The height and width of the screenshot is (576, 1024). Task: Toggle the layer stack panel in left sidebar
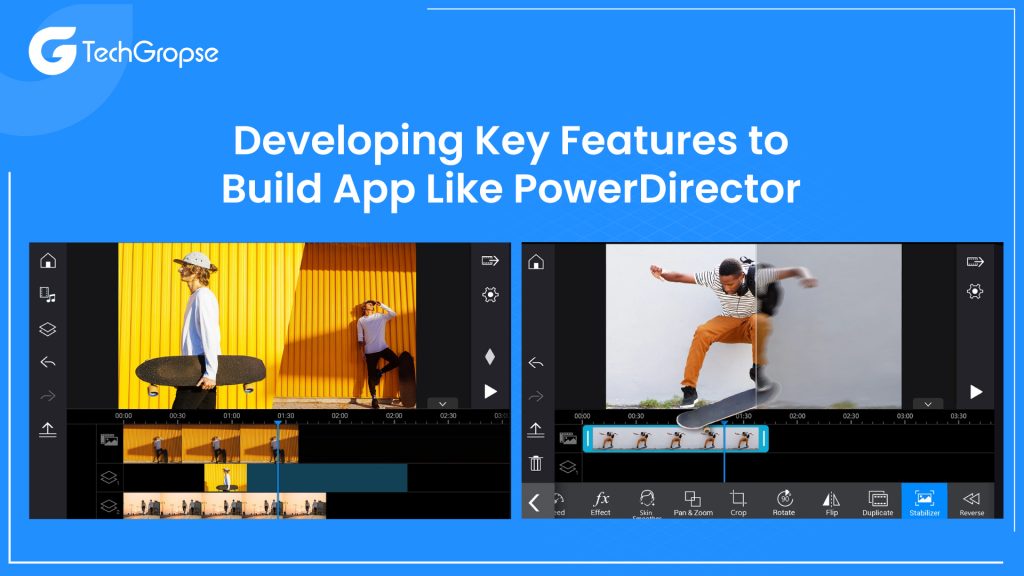48,328
